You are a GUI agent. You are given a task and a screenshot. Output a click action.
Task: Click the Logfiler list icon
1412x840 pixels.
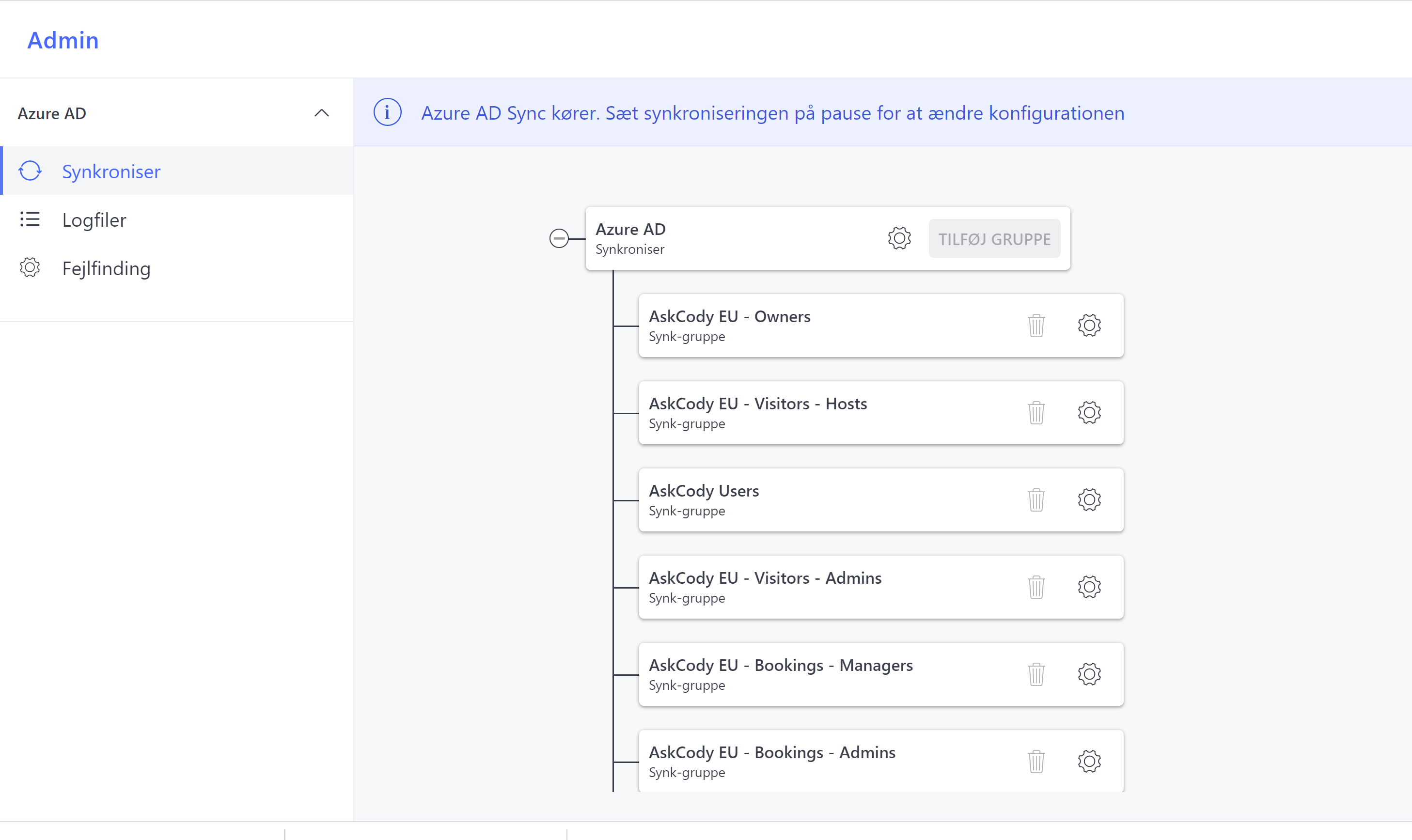pyautogui.click(x=30, y=219)
